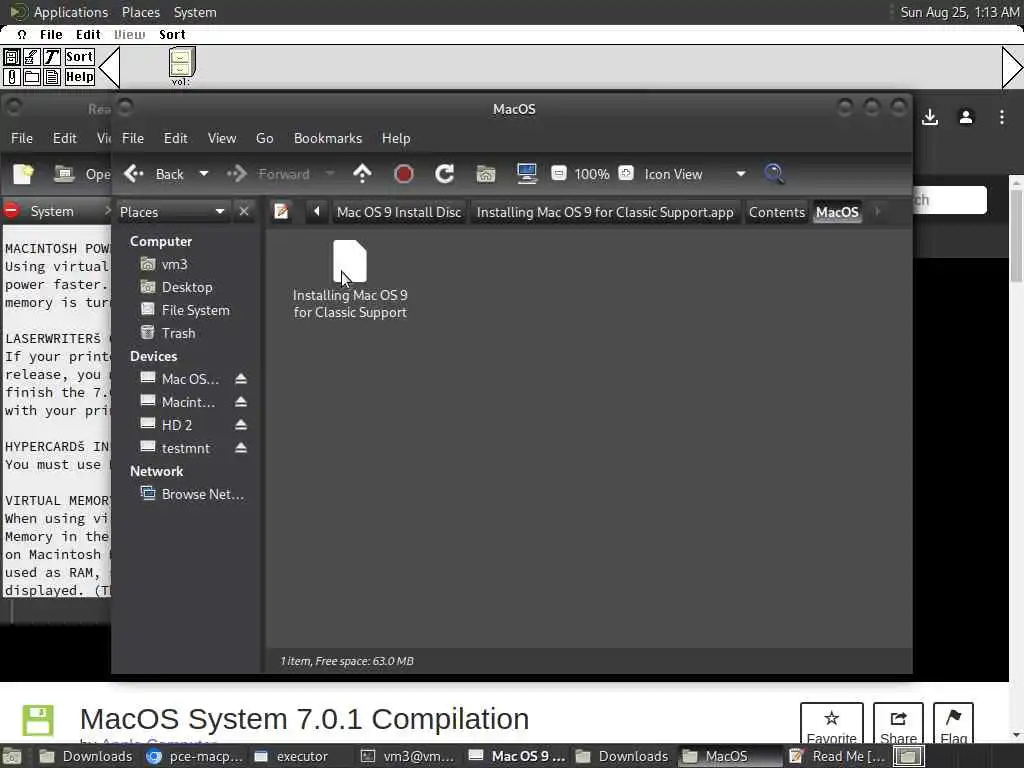Click the new document icon in text editor

pyautogui.click(x=24, y=174)
